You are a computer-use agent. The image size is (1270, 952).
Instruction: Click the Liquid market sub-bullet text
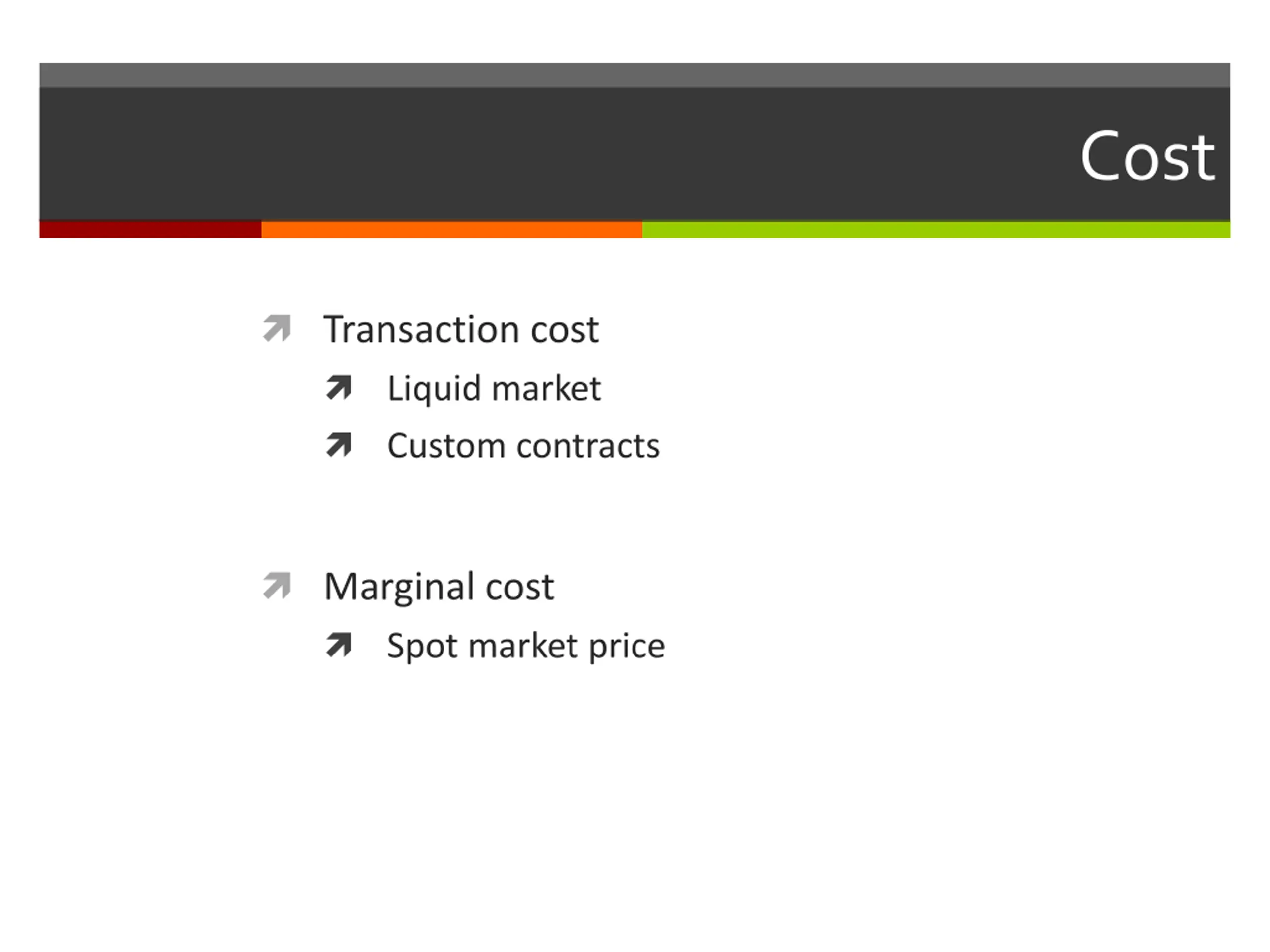pos(494,389)
